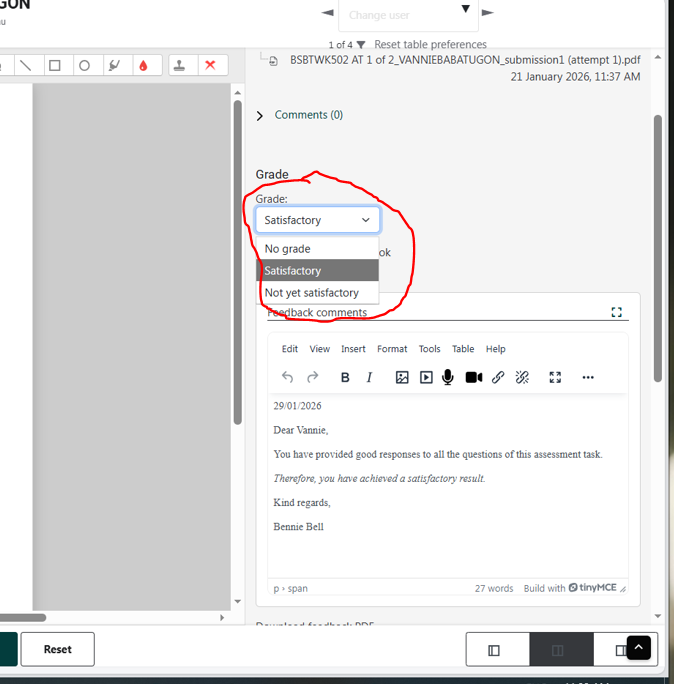The width and height of the screenshot is (674, 684).
Task: Click 'Reset table preferences' link
Action: click(430, 44)
